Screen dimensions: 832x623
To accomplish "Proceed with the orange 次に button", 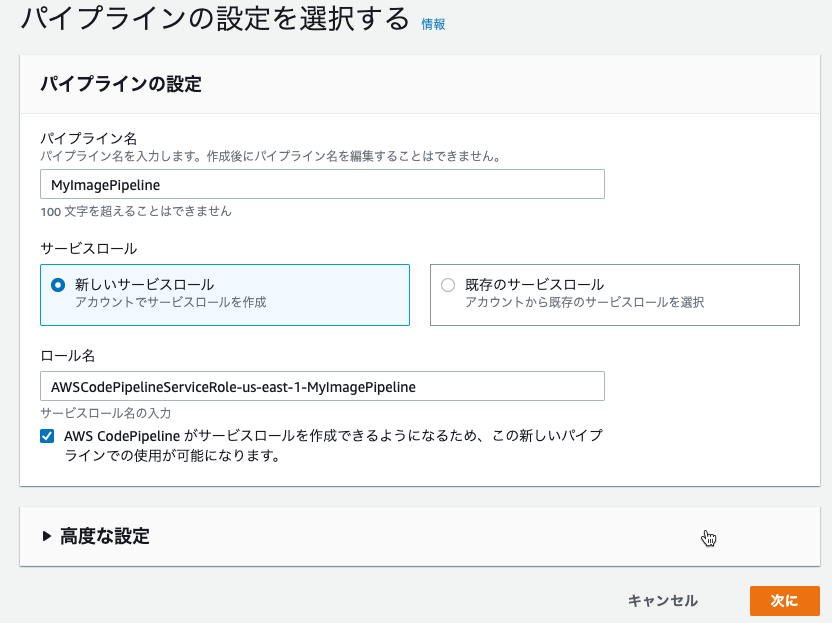I will (x=784, y=601).
